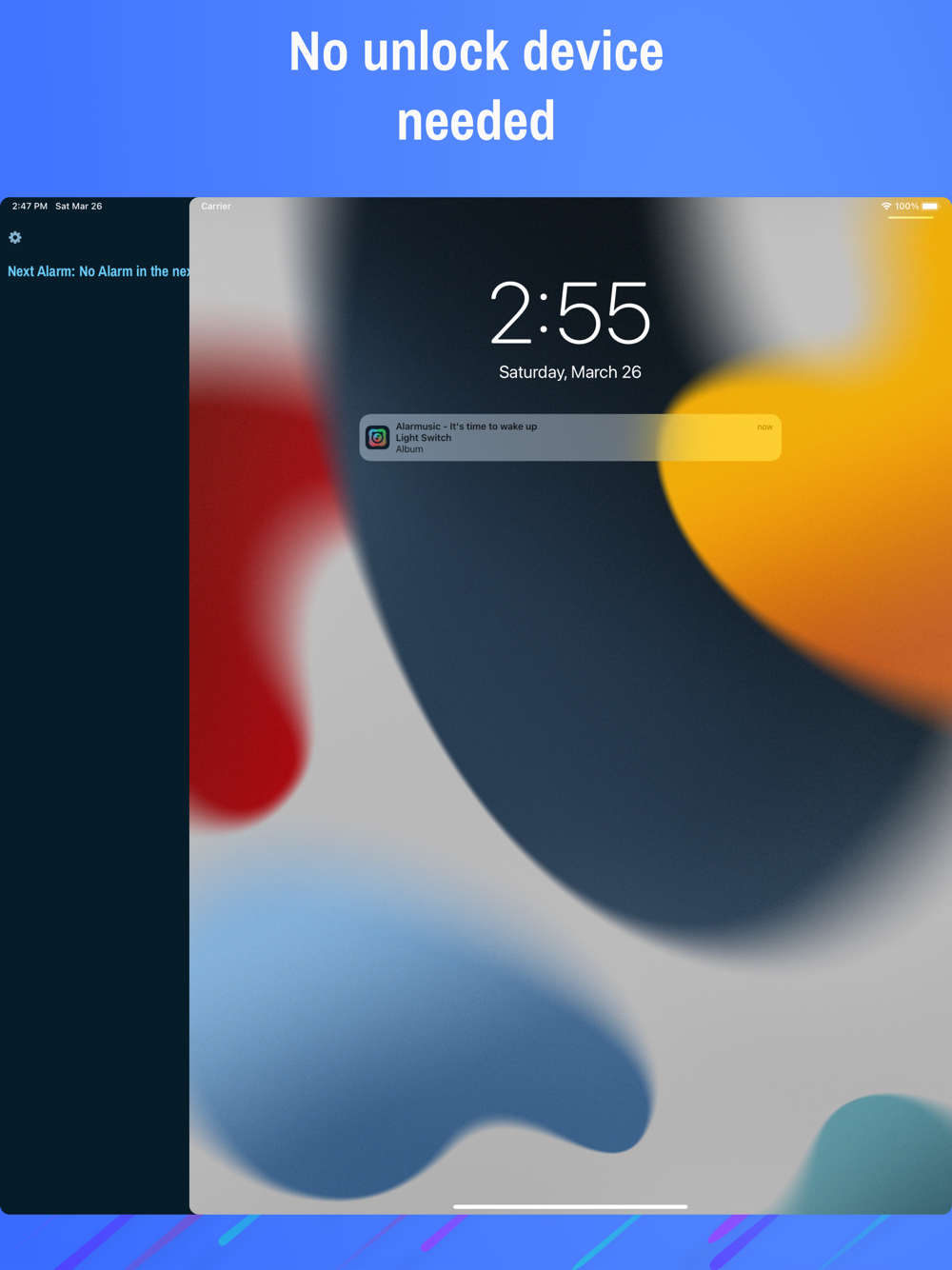The height and width of the screenshot is (1270, 952).
Task: Open the Alarmmusic wake up notification
Action: pos(570,438)
